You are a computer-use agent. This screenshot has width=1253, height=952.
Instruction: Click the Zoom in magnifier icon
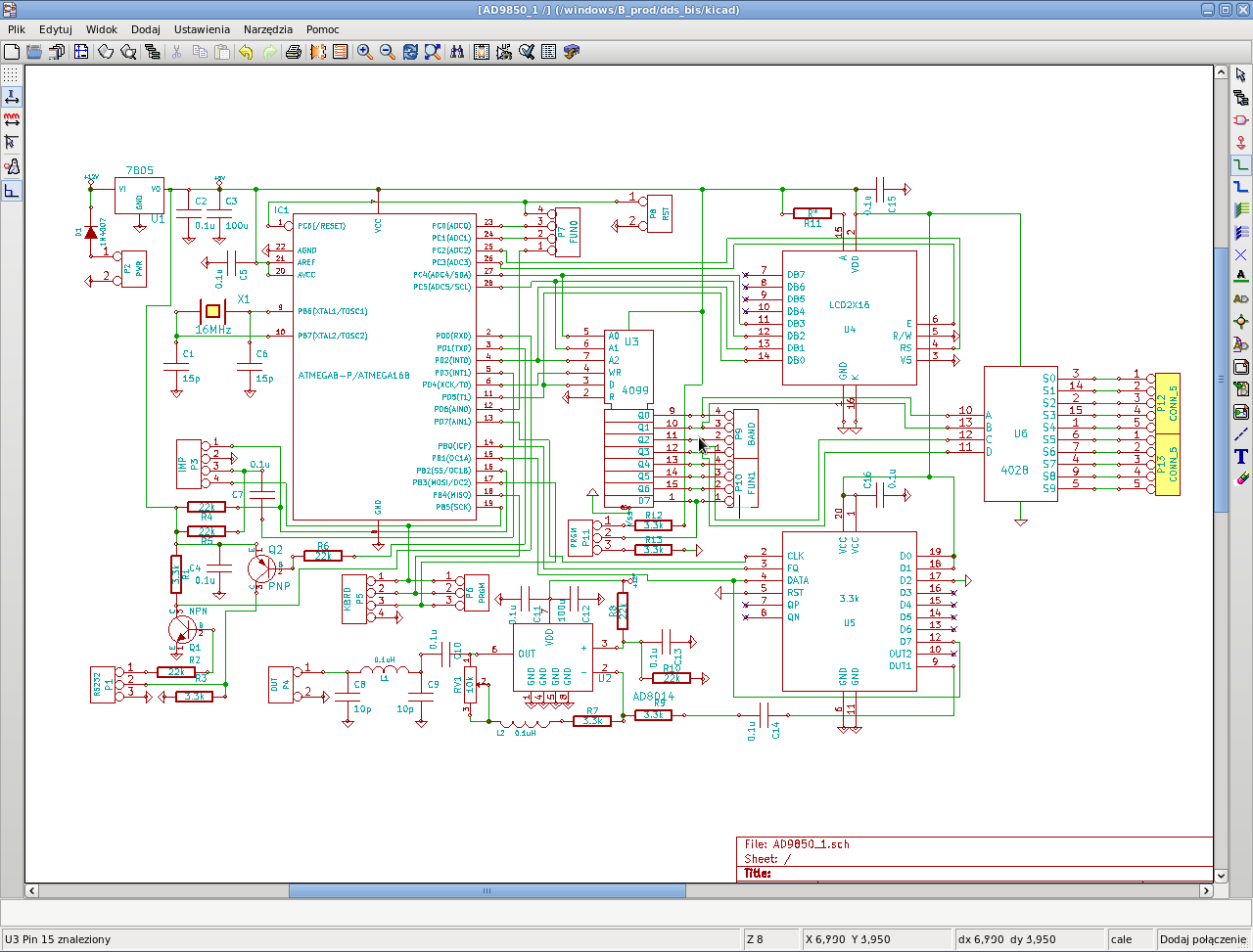[x=364, y=52]
